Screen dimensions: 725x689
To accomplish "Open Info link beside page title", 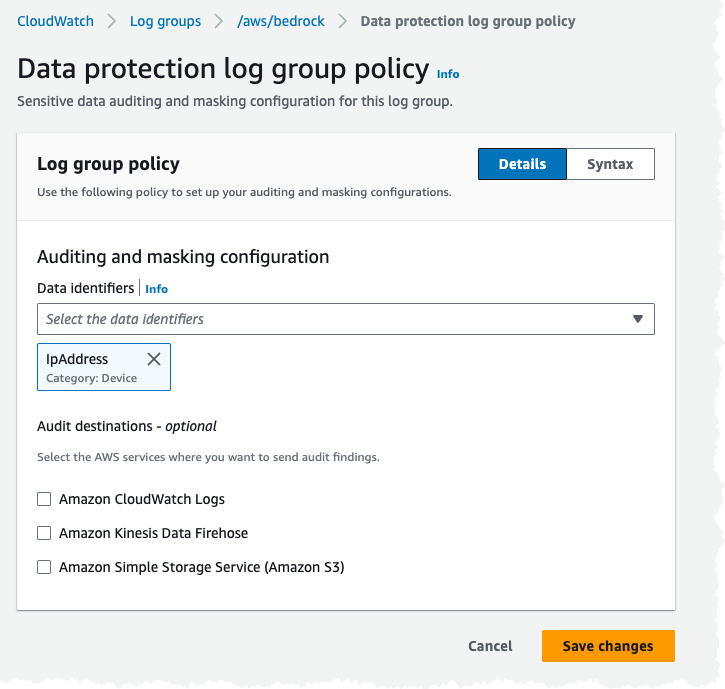I will click(x=448, y=74).
